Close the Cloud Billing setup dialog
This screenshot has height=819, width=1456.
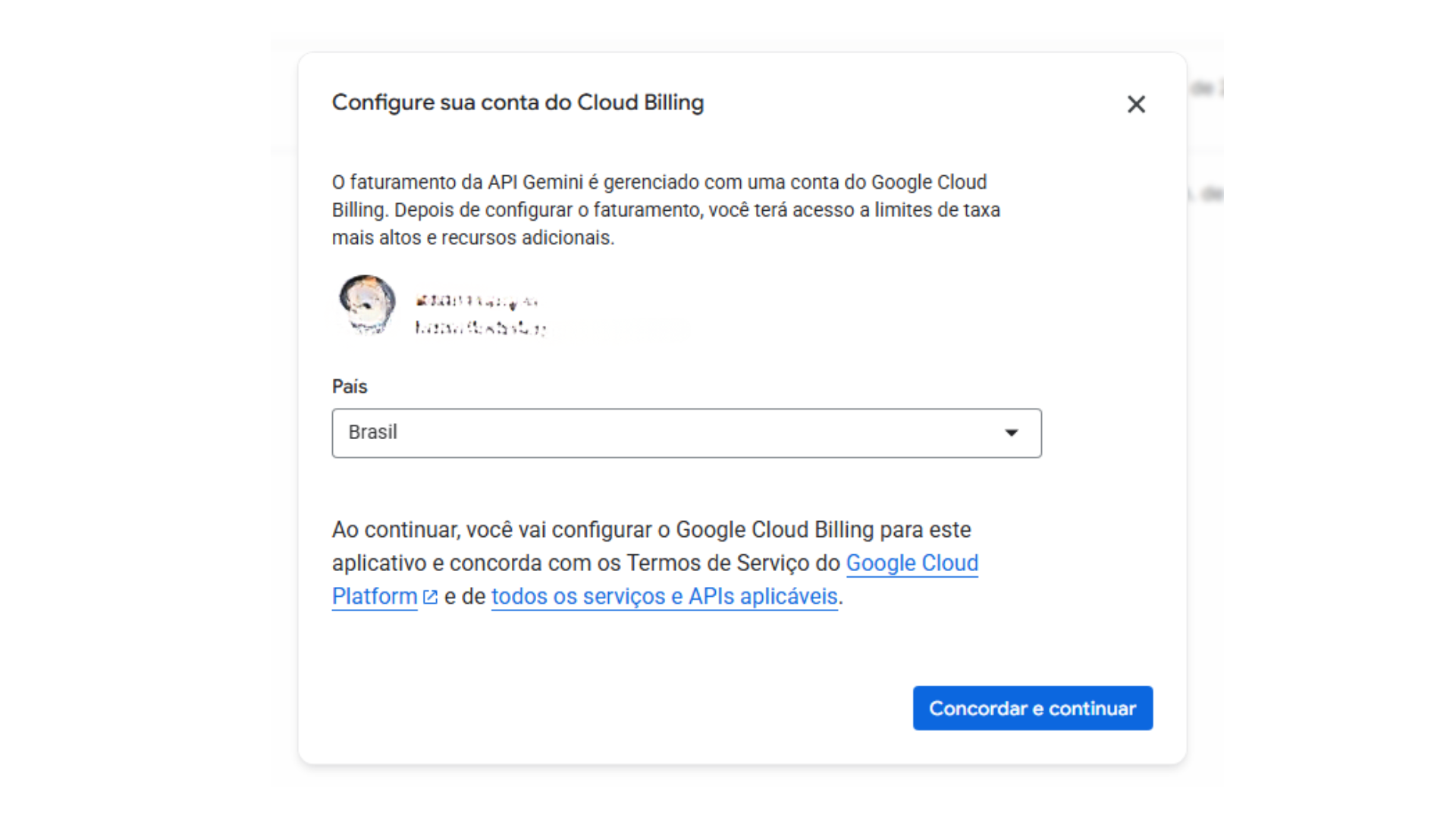(x=1135, y=104)
